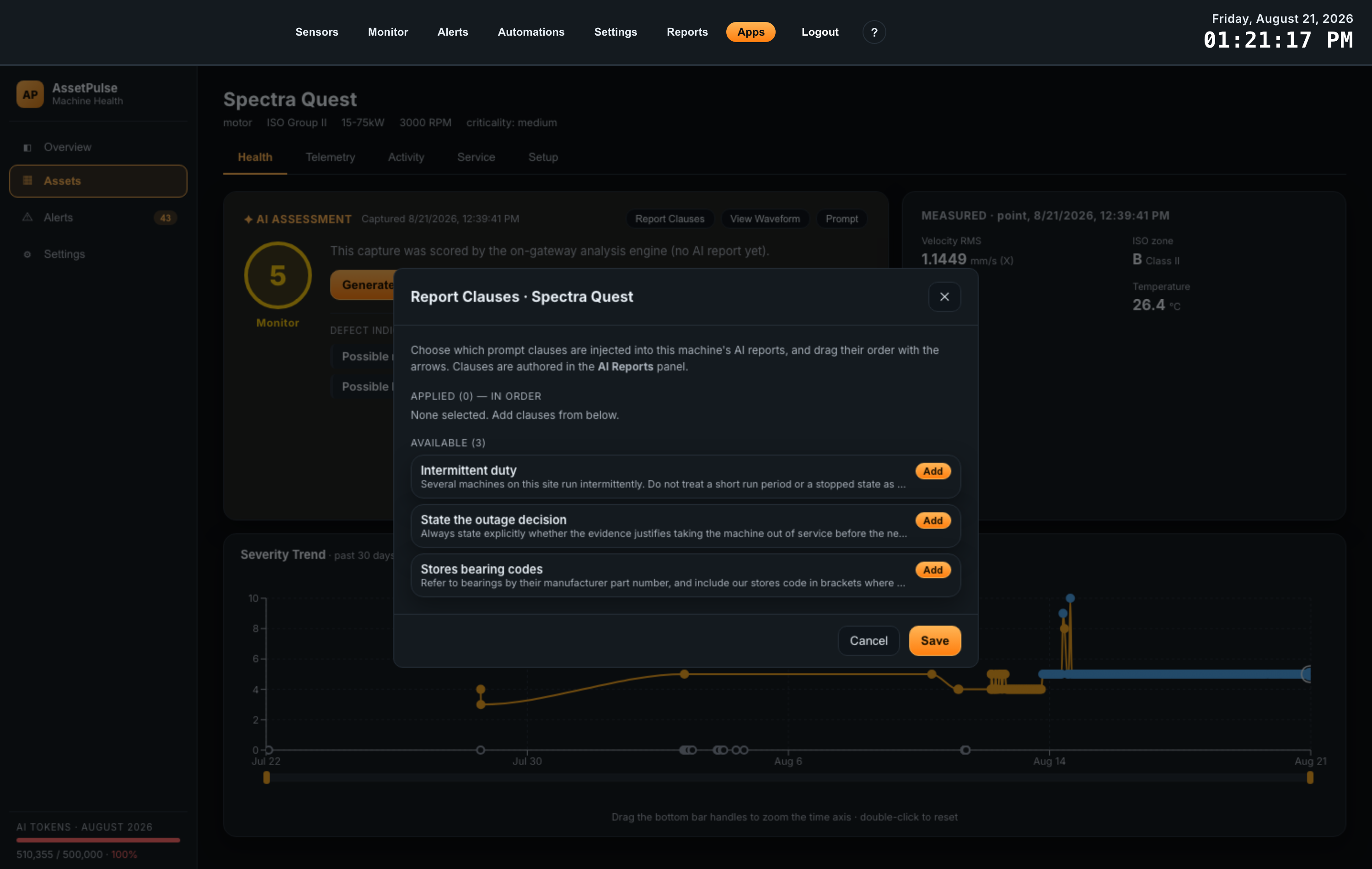
Task: Open Settings in the sidebar
Action: coord(98,254)
